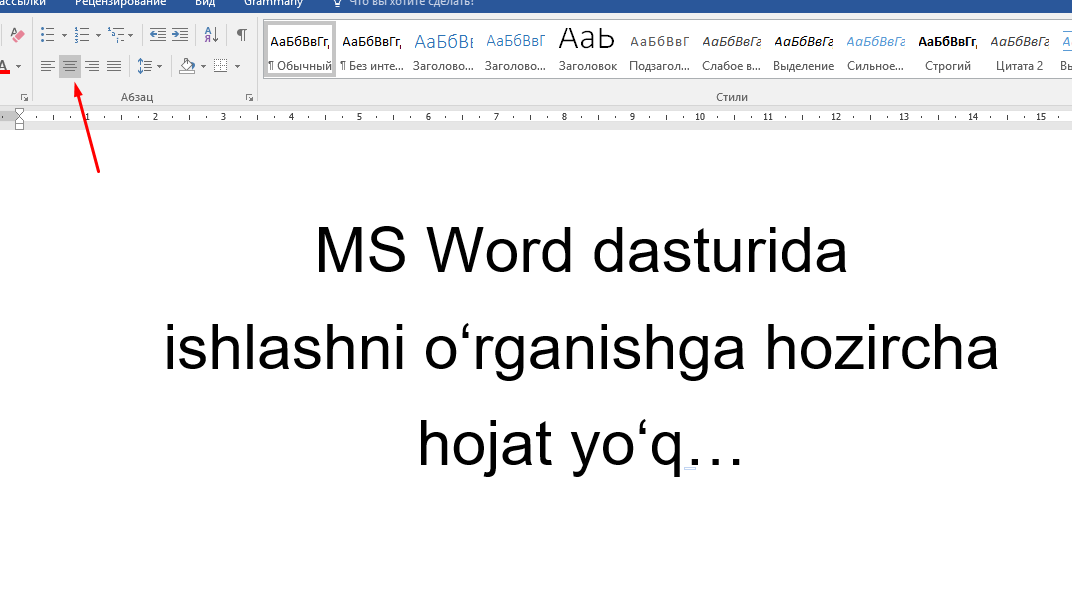Apply borders using the borders icon
This screenshot has width=1072, height=615.
click(x=220, y=66)
